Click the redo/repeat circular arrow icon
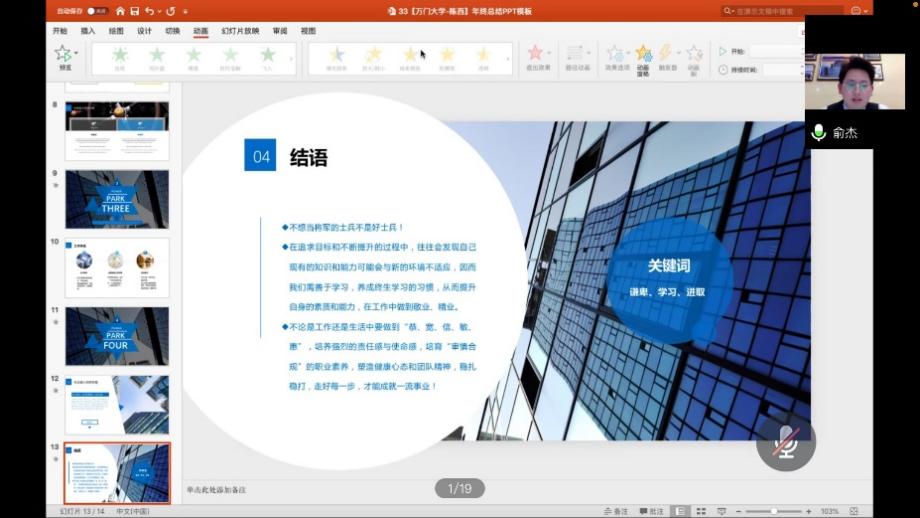Viewport: 920px width, 518px height. pos(171,11)
